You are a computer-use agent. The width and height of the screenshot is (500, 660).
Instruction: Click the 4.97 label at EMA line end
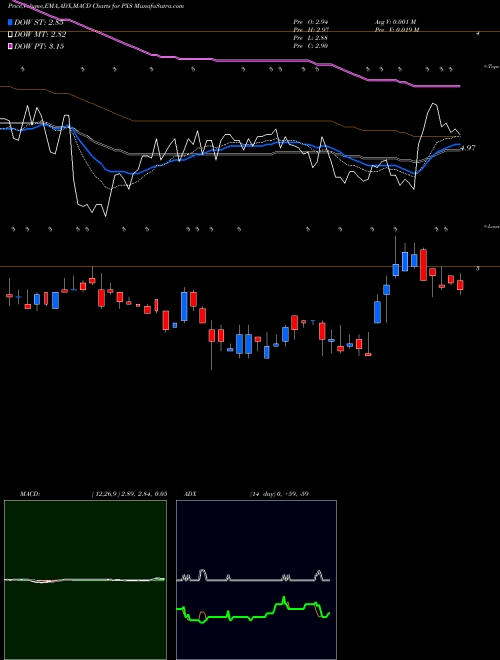point(468,148)
